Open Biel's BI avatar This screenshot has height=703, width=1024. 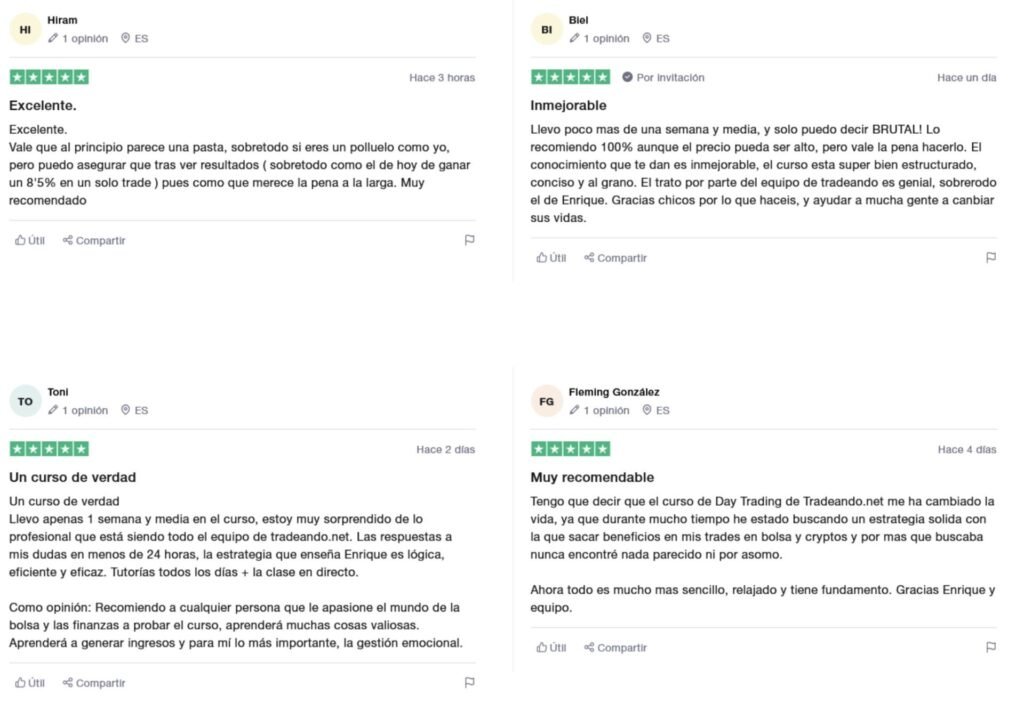pyautogui.click(x=547, y=29)
